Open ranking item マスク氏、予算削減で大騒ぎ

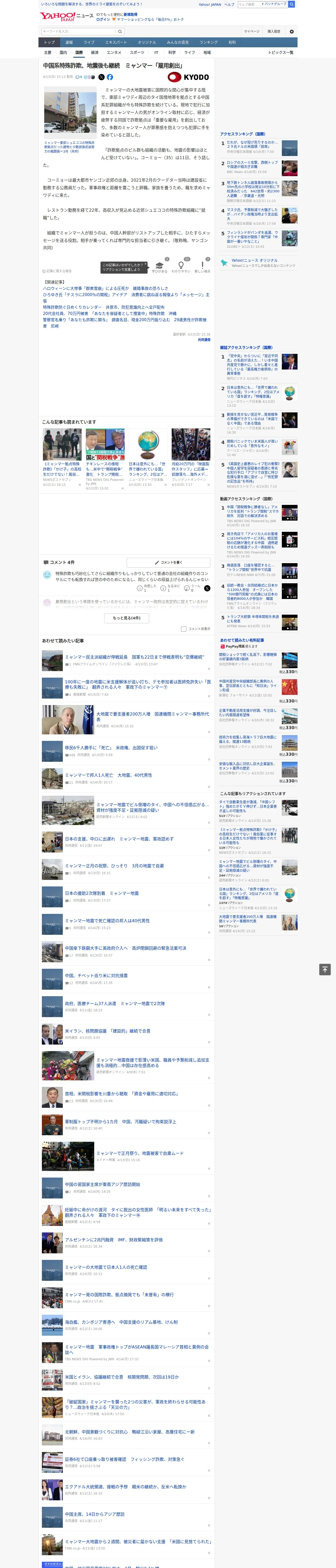pos(253,214)
